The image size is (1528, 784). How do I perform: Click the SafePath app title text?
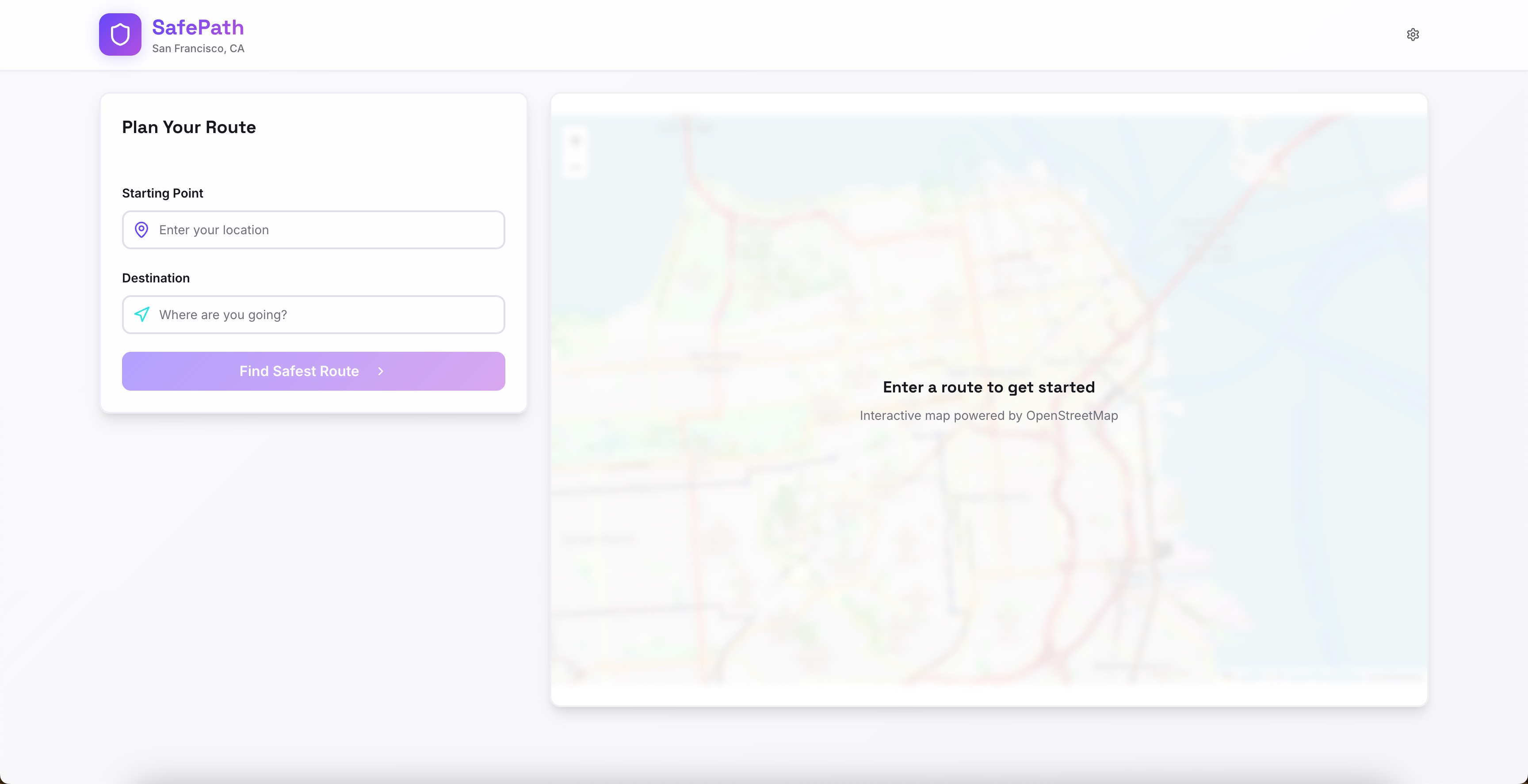[198, 27]
